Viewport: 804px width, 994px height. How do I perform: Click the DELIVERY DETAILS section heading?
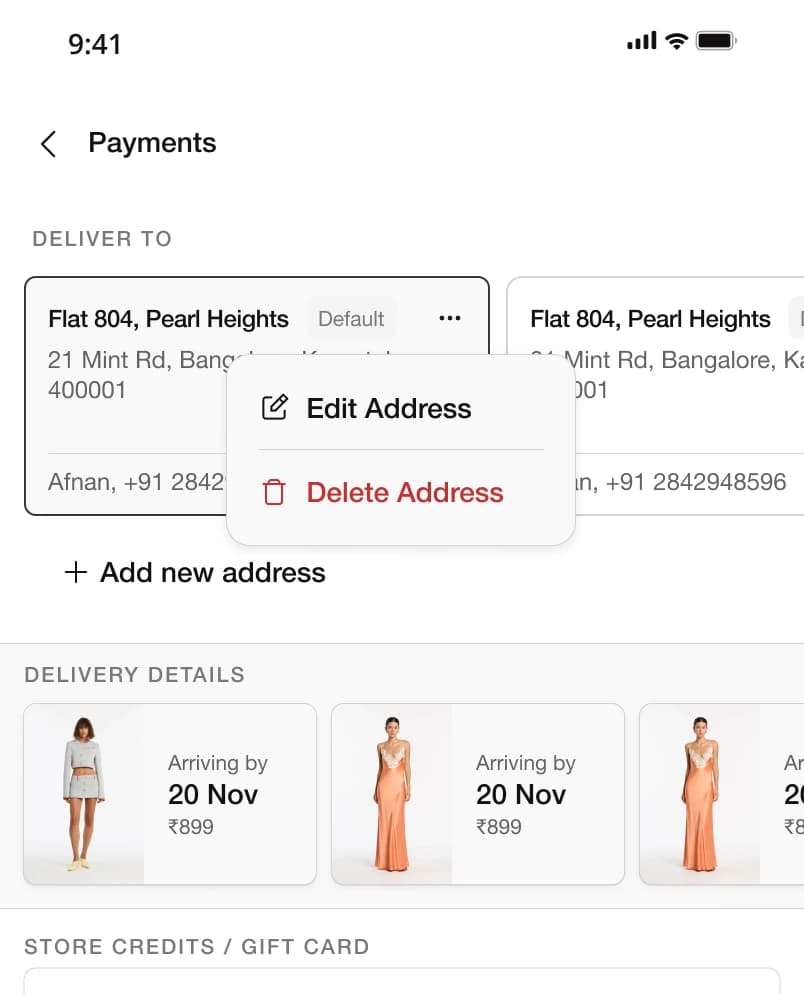coord(134,675)
